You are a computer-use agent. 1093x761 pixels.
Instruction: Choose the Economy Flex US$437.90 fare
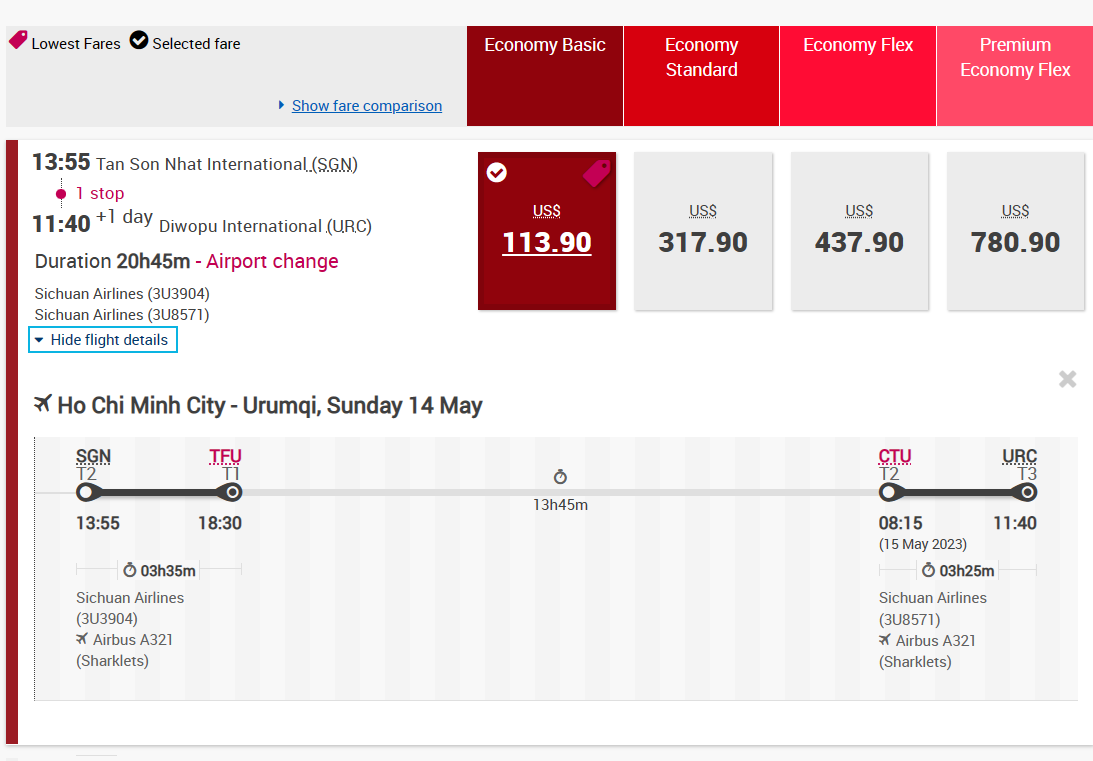859,231
